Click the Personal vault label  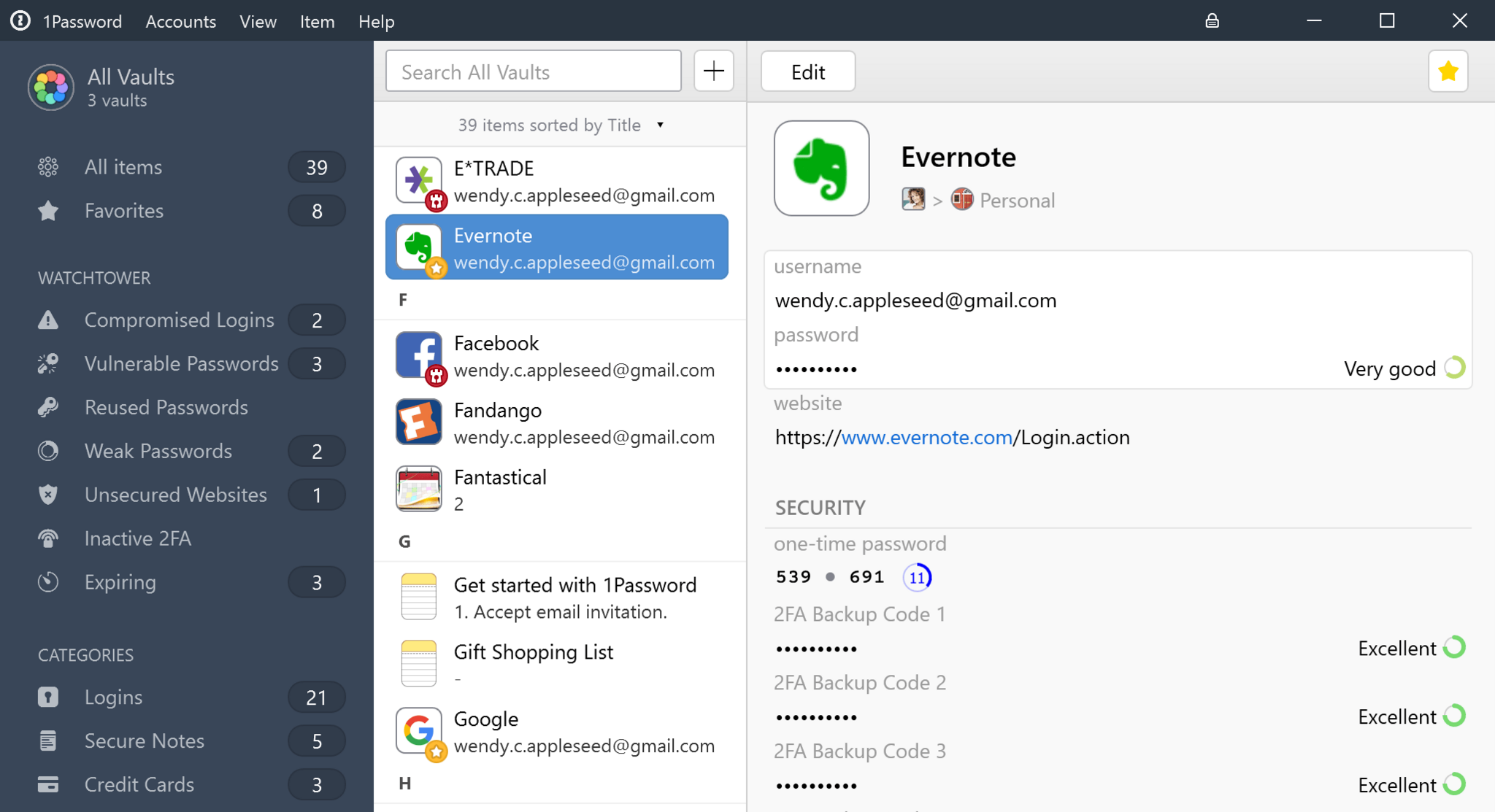click(x=1017, y=200)
